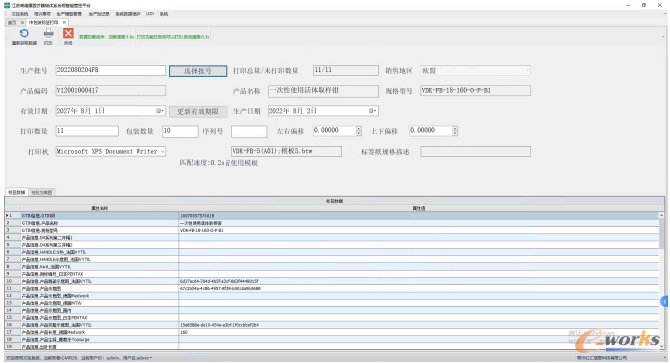Click the GUID value starting 6d37 in row 10

coord(219,281)
